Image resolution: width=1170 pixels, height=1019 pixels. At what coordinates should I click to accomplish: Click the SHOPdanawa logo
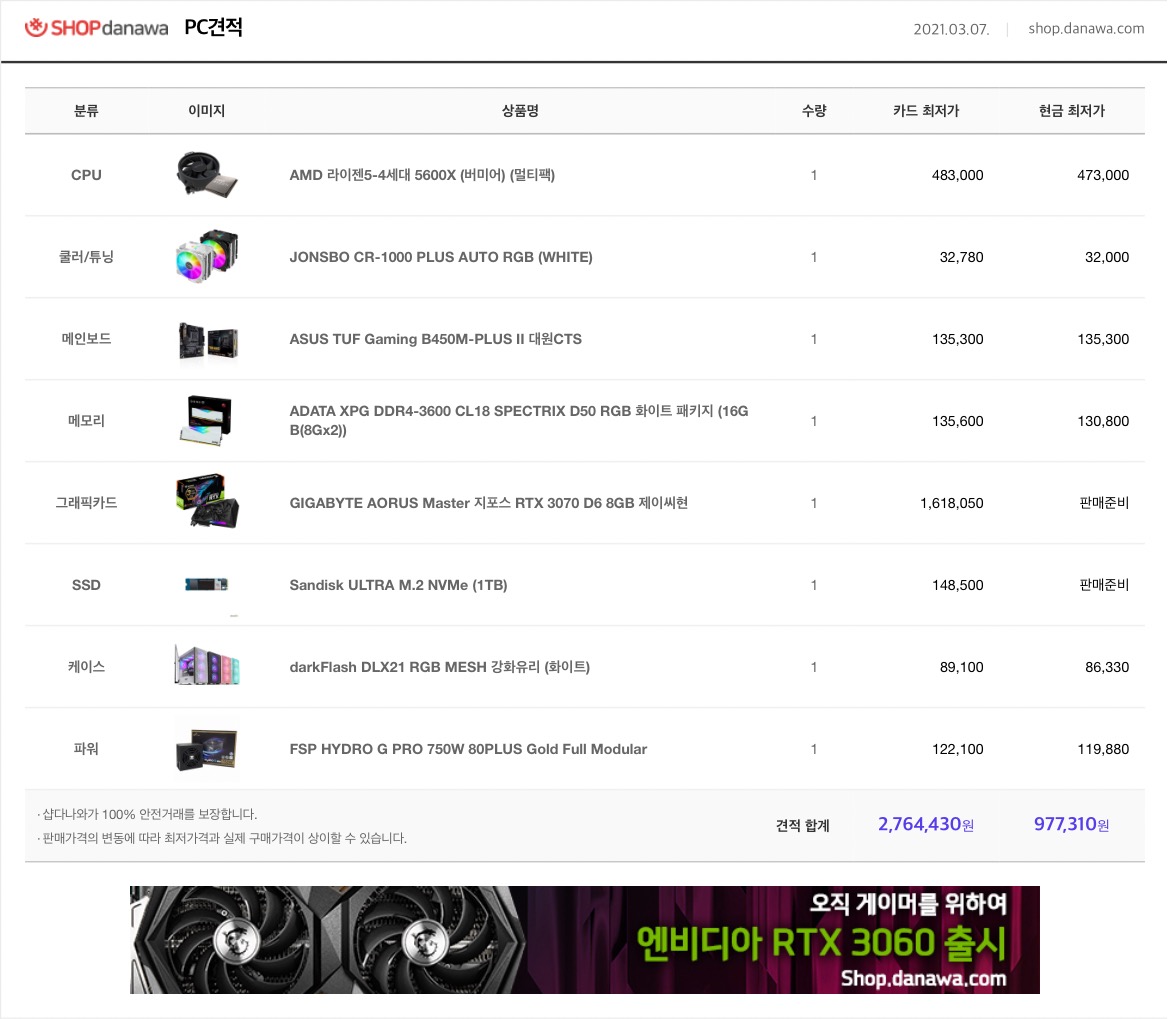[96, 28]
